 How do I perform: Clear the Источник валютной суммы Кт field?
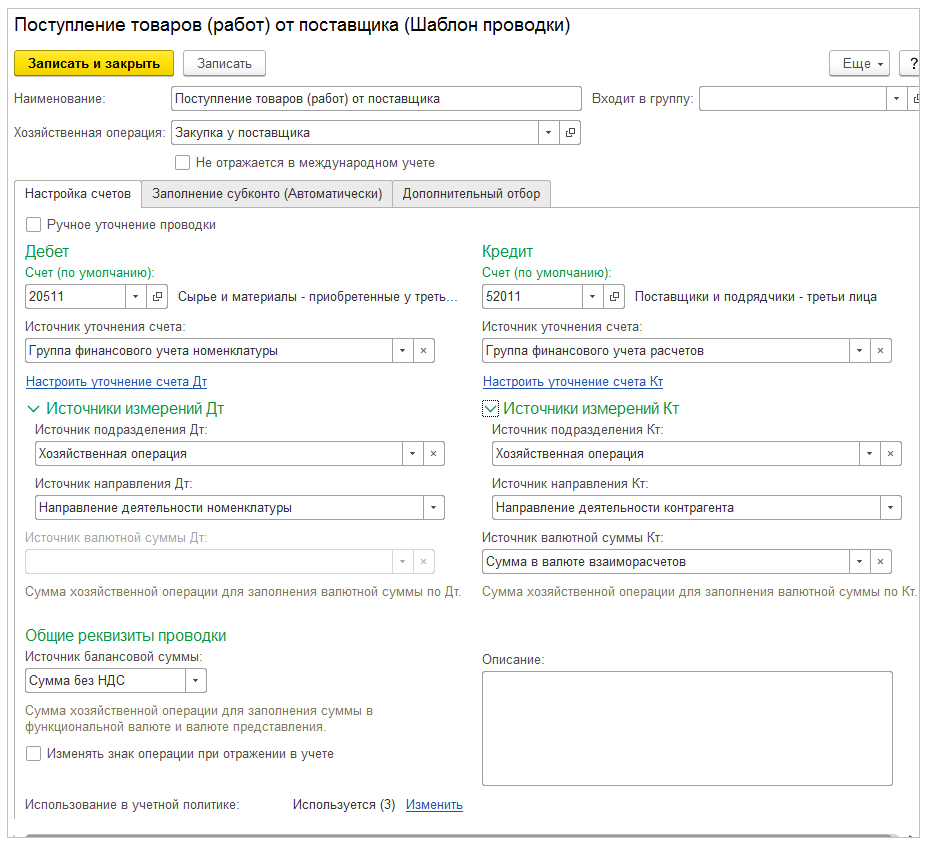880,562
